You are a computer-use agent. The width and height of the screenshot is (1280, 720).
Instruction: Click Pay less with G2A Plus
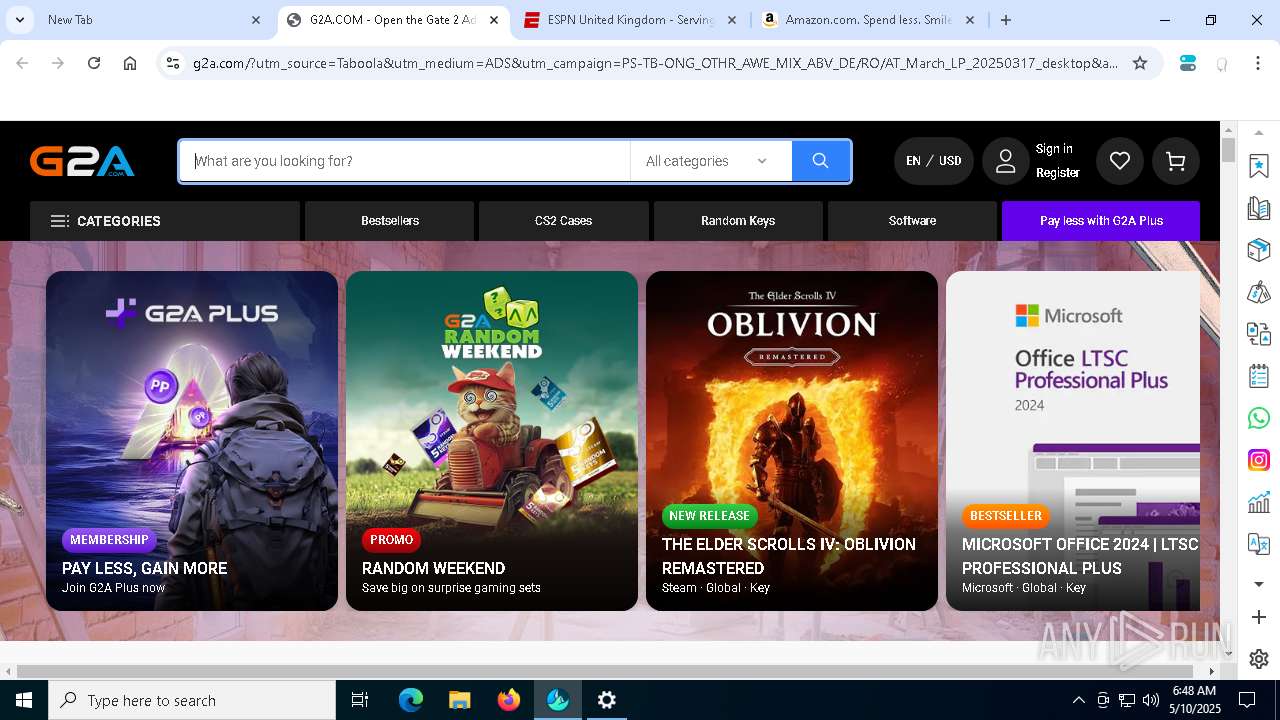tap(1101, 221)
